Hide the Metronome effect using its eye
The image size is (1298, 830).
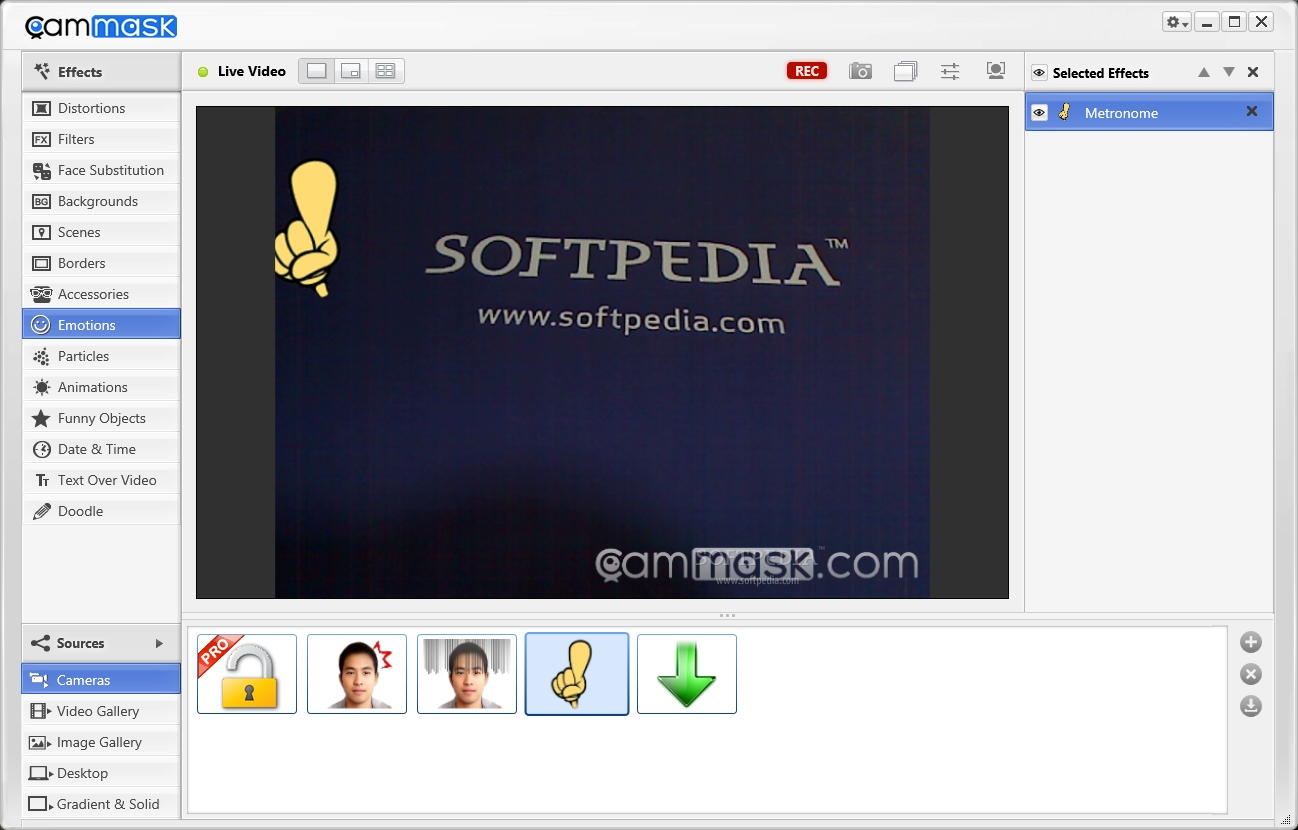1039,113
